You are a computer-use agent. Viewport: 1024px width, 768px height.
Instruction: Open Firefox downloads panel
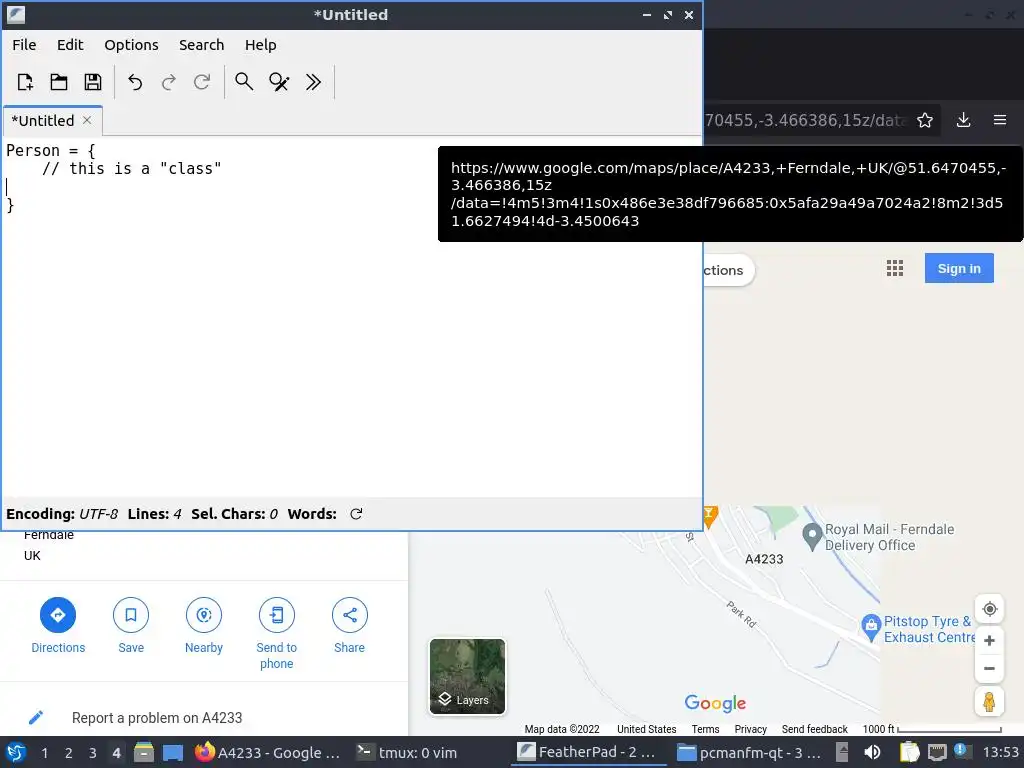click(963, 120)
